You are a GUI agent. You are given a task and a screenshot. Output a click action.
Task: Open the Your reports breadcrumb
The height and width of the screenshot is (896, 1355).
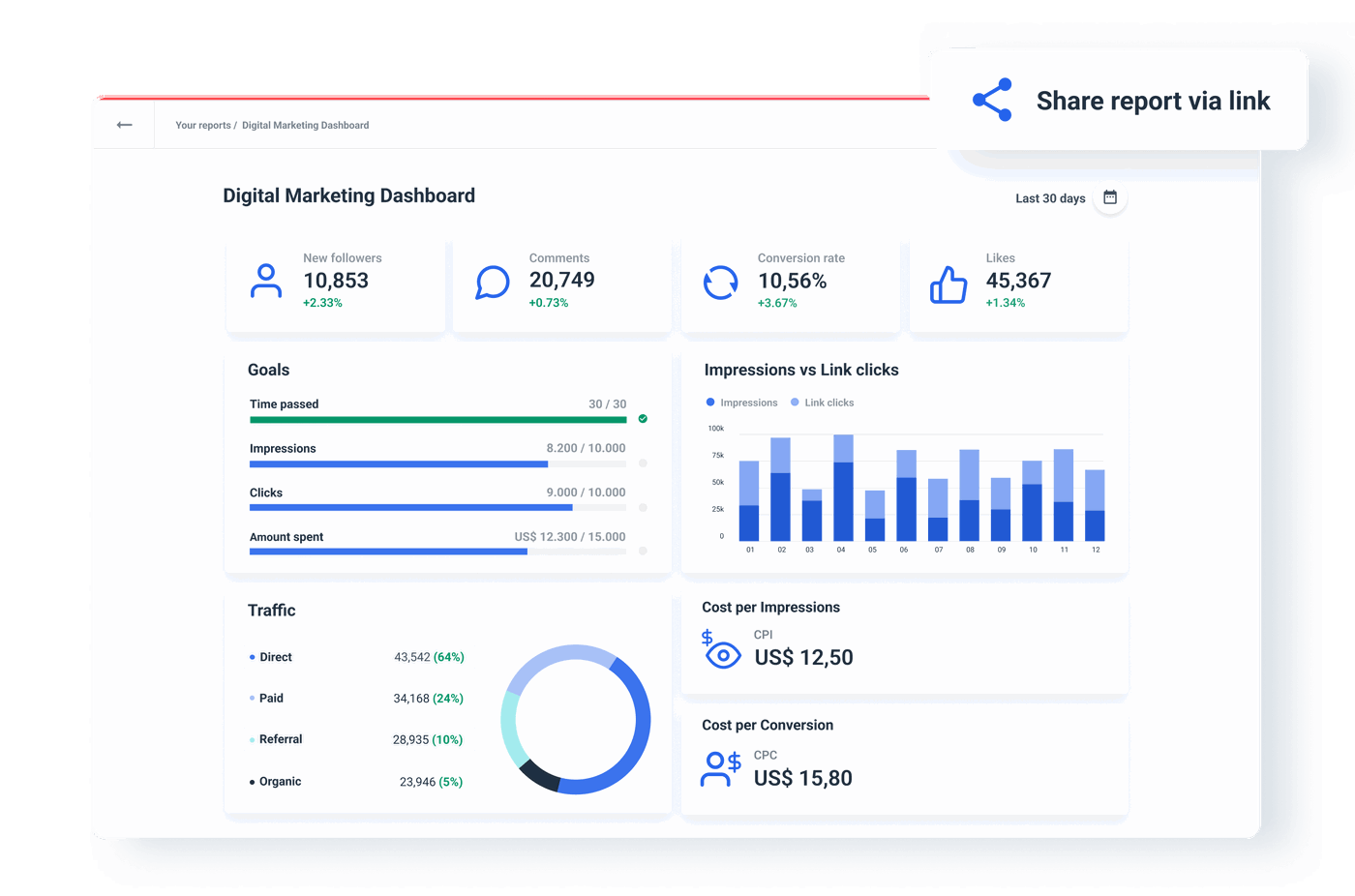[x=202, y=125]
